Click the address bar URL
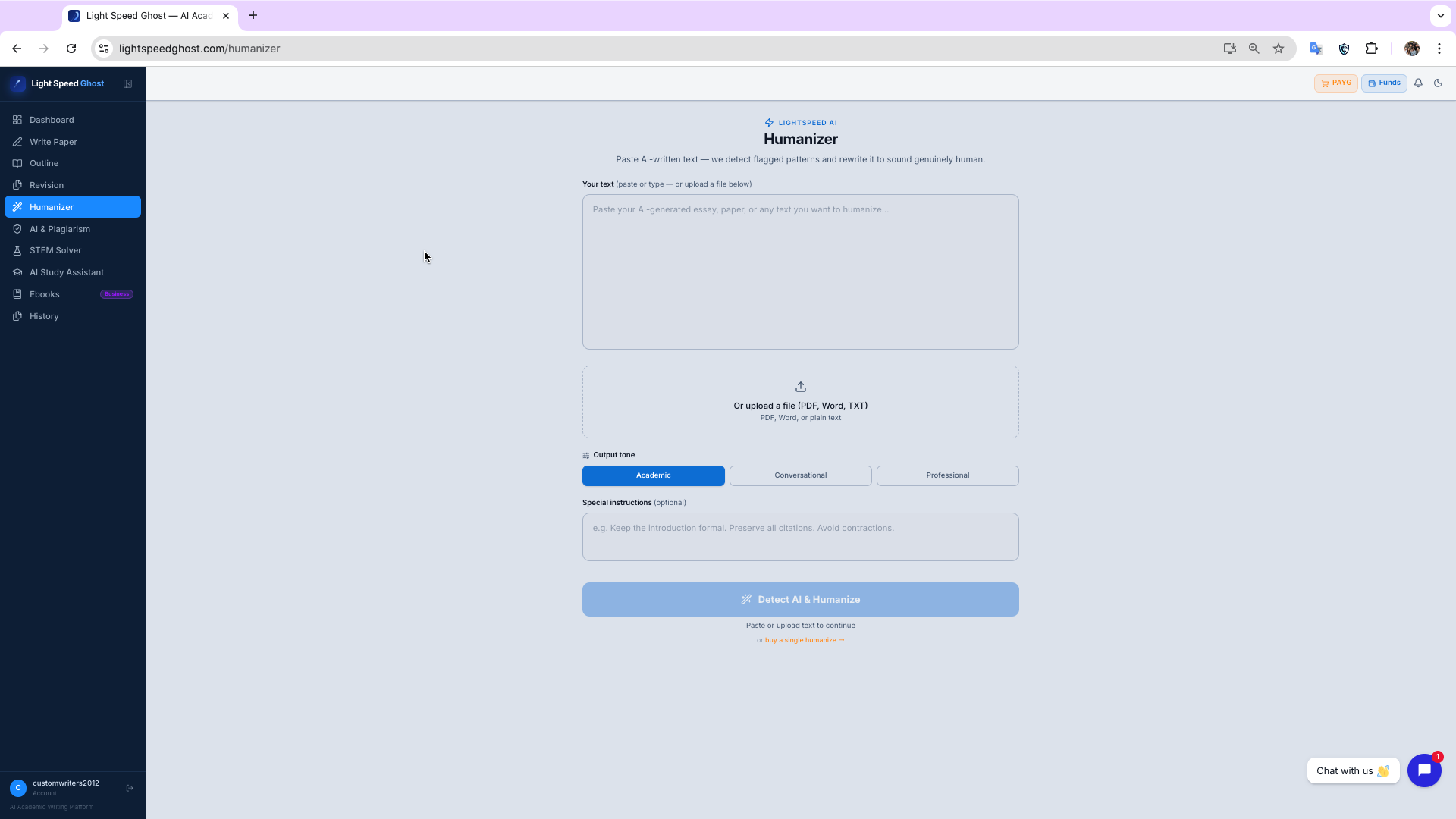Viewport: 1456px width, 819px height. (199, 49)
